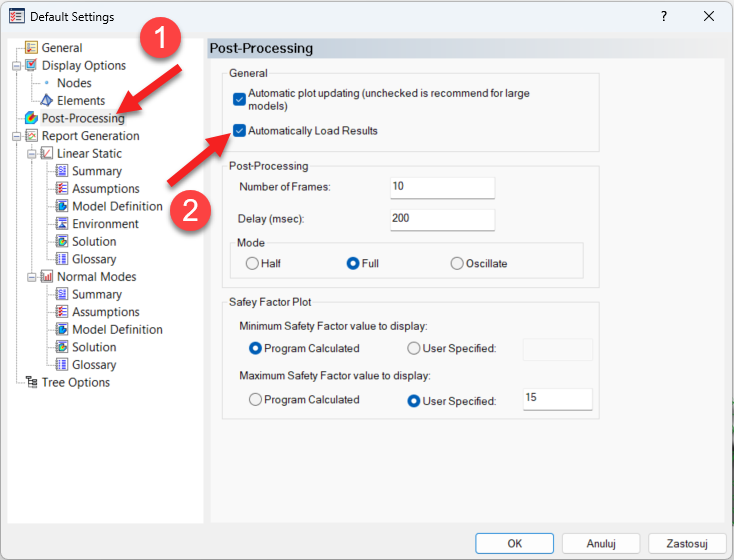Click the Zastosuj apply button
The width and height of the screenshot is (734, 560).
[686, 543]
